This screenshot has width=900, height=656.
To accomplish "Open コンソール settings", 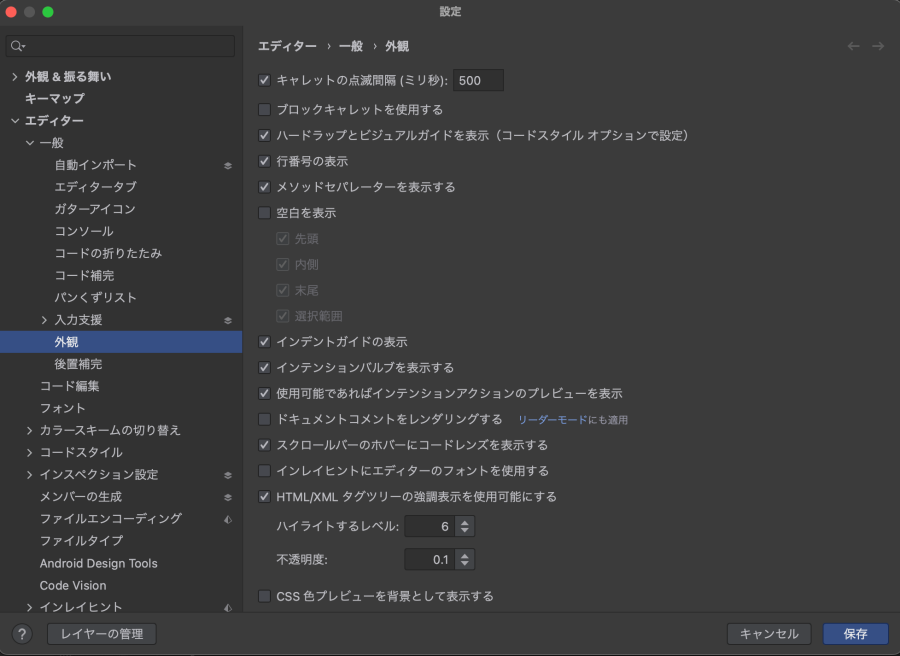I will tap(84, 231).
